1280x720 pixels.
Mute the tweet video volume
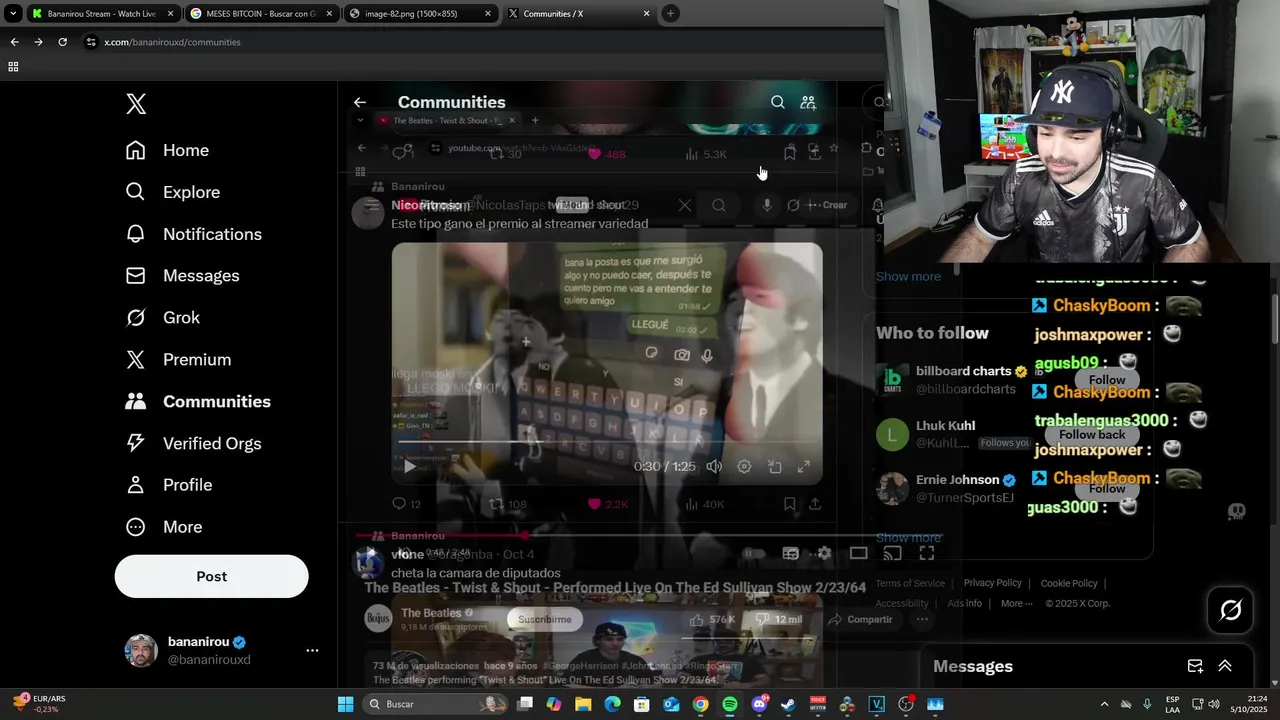coord(714,466)
